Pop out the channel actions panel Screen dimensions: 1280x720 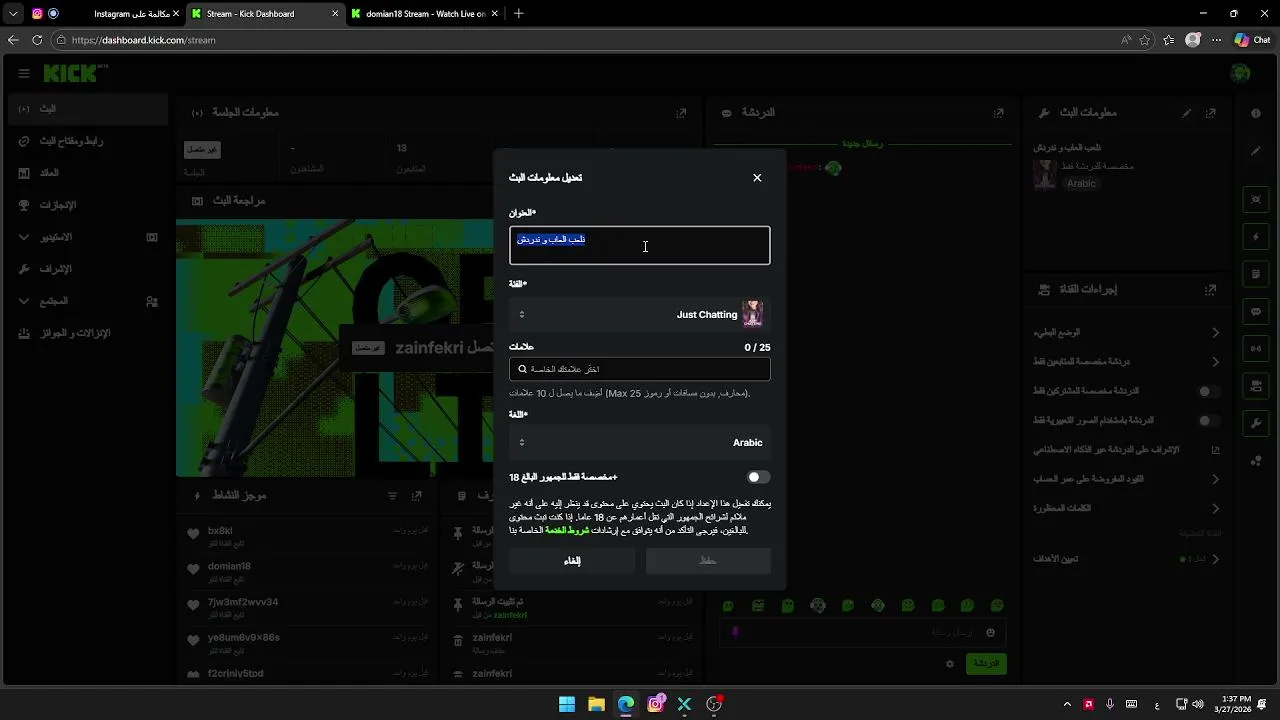pos(1210,289)
